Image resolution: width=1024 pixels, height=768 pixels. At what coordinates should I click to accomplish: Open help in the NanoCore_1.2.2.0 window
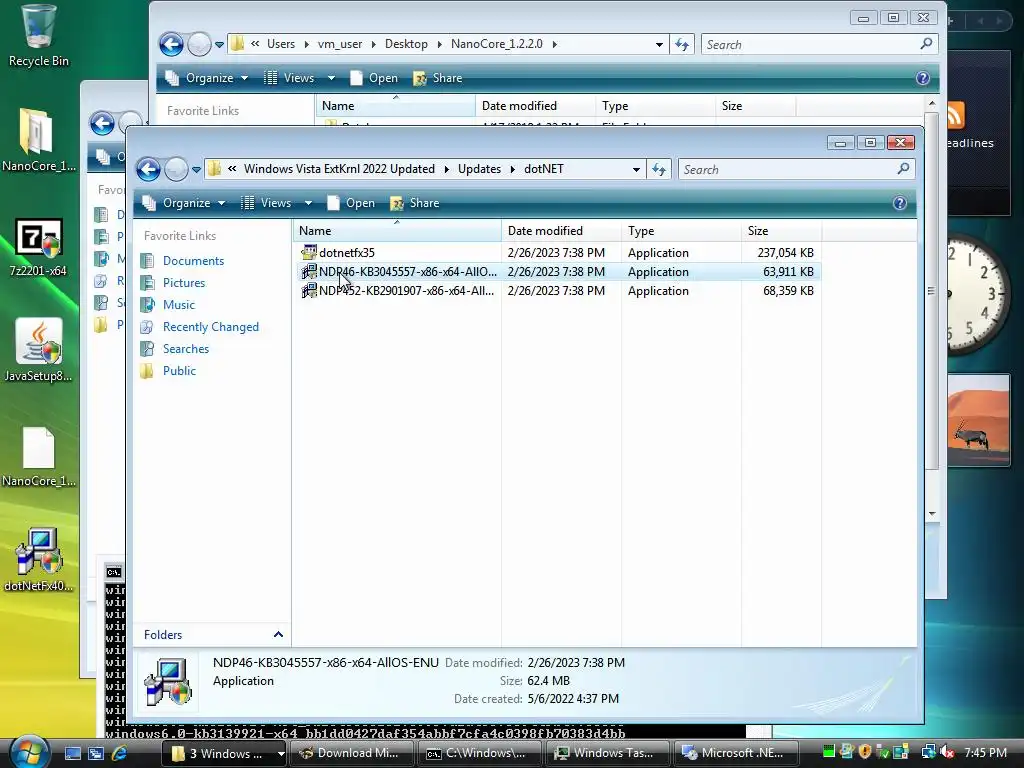coord(922,78)
